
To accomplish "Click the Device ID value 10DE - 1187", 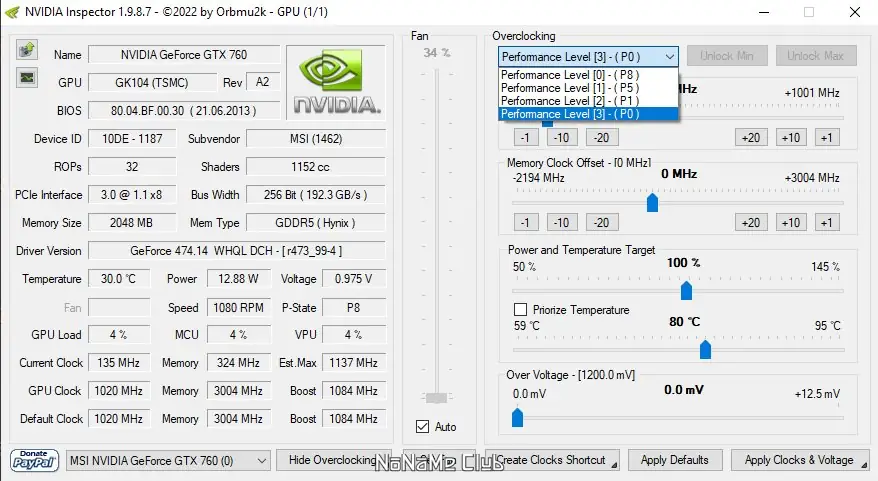I will [132, 139].
